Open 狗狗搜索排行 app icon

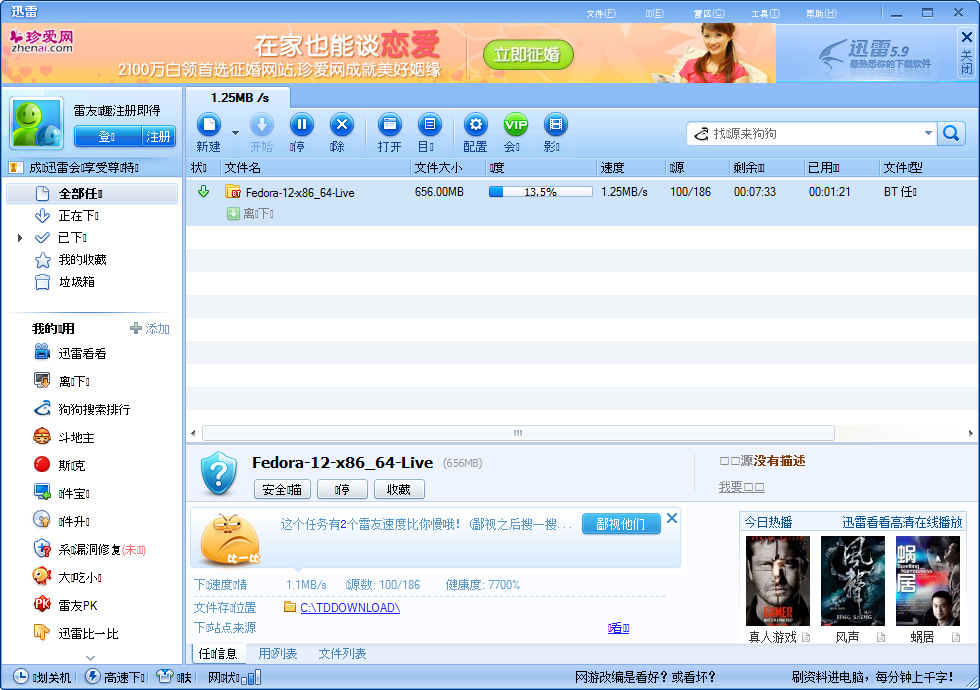pos(42,408)
